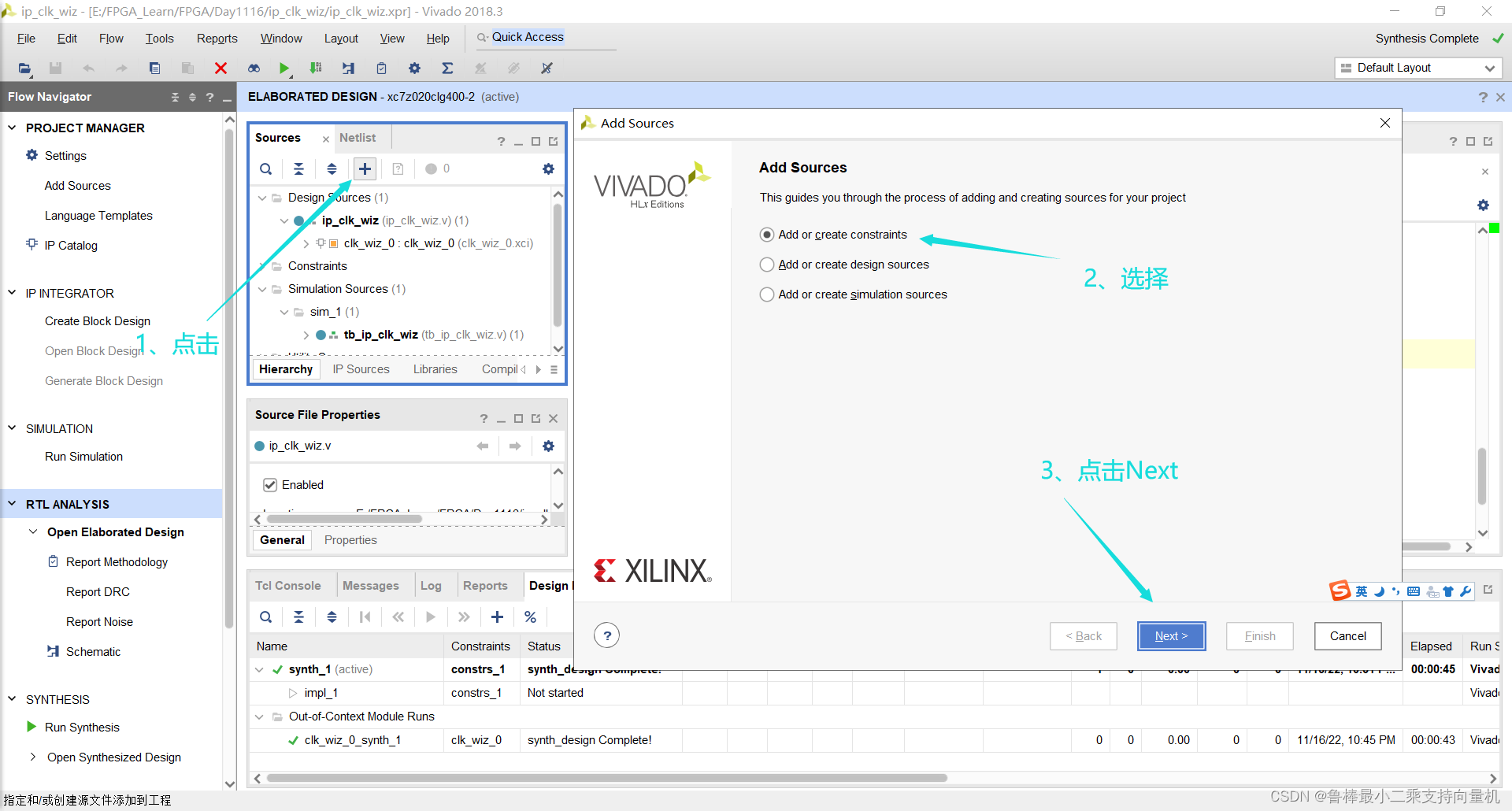The image size is (1512, 811).
Task: Open Settings gear in main toolbar
Action: pyautogui.click(x=414, y=69)
